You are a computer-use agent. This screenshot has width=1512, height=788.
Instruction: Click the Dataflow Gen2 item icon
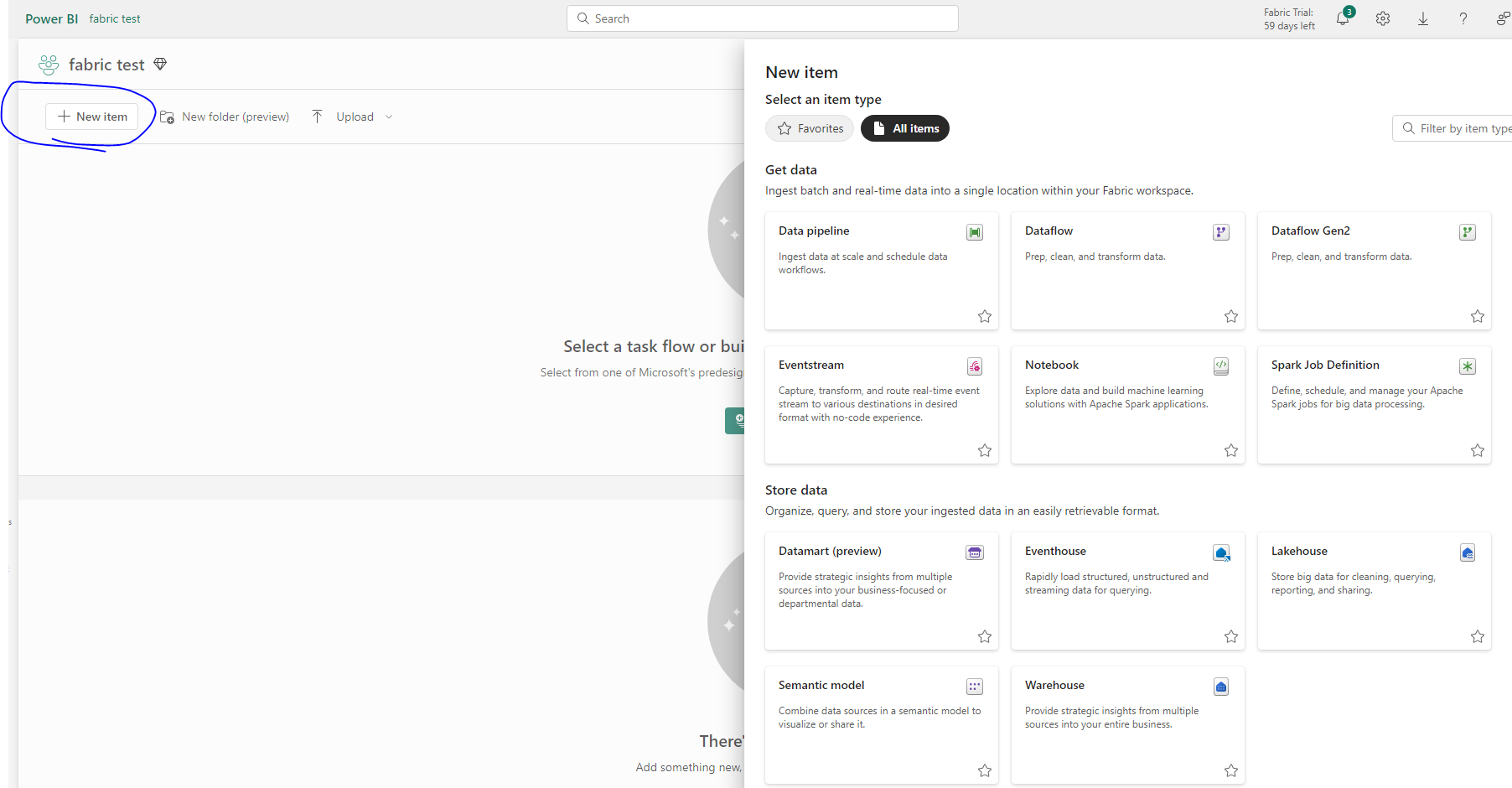click(x=1468, y=232)
